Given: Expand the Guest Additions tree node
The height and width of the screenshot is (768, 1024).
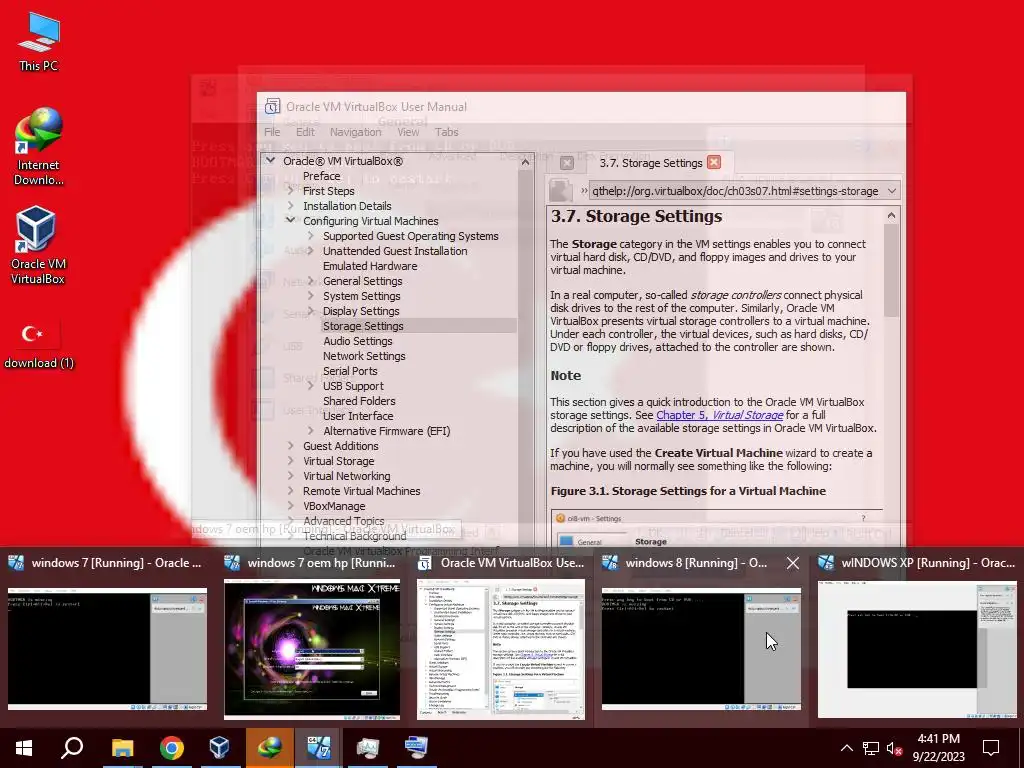Looking at the screenshot, I should 291,446.
